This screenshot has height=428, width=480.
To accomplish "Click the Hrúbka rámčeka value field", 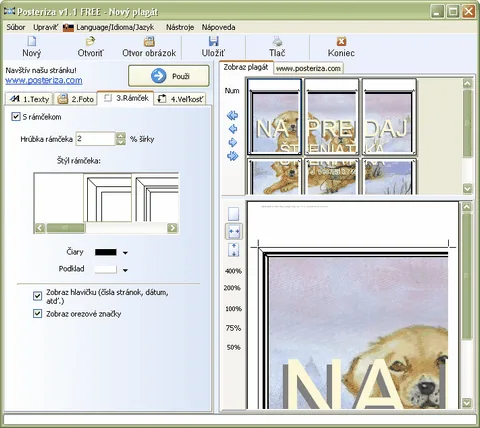I will pyautogui.click(x=96, y=139).
